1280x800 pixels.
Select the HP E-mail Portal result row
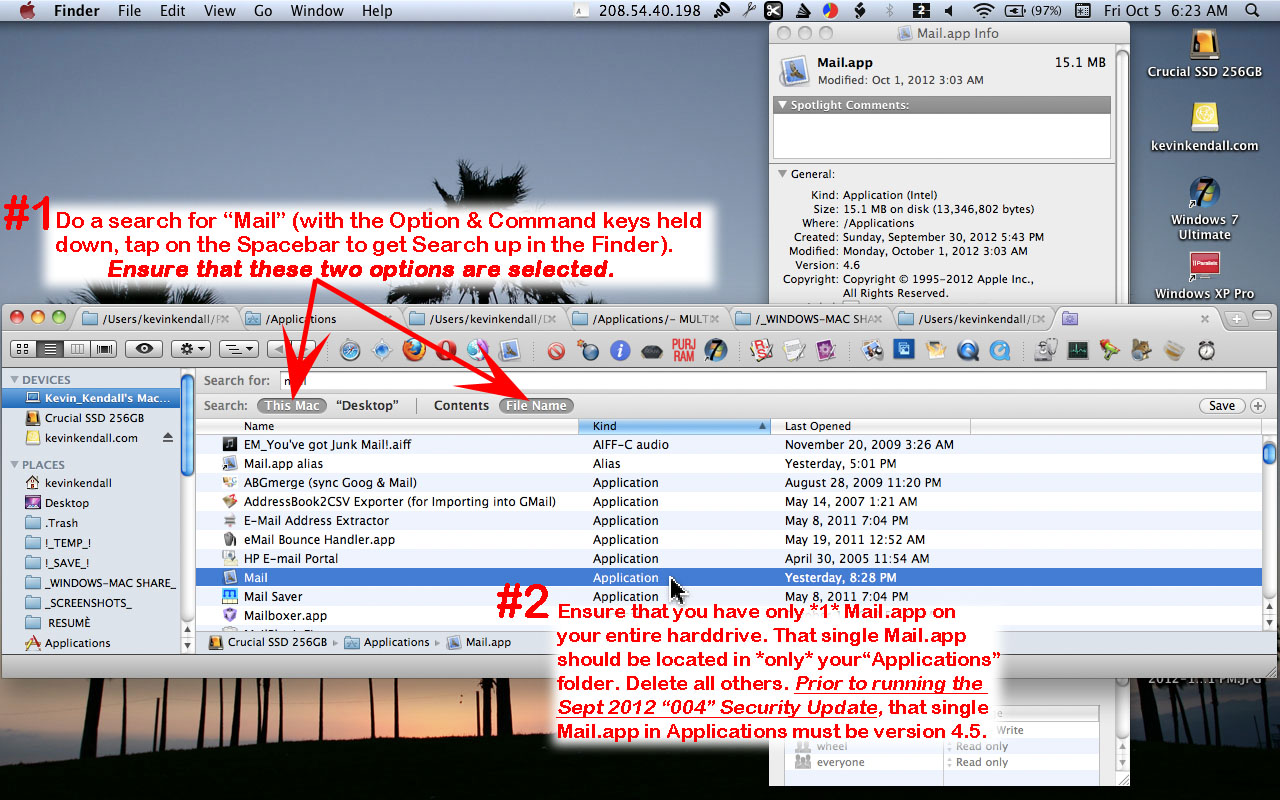coord(728,559)
